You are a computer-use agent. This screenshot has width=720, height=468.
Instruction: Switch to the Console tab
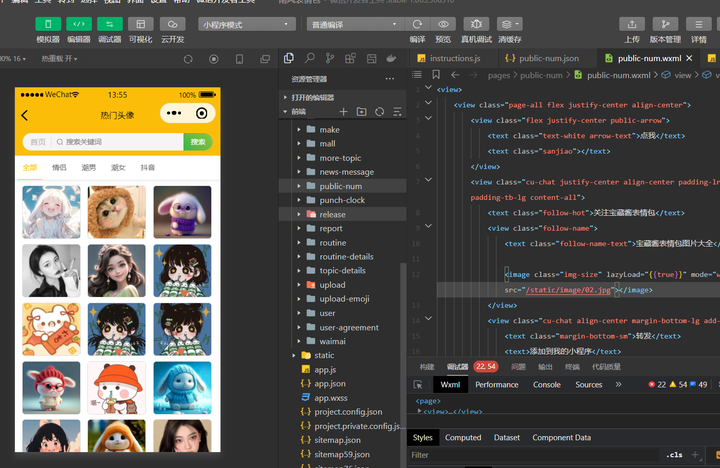[x=546, y=385]
